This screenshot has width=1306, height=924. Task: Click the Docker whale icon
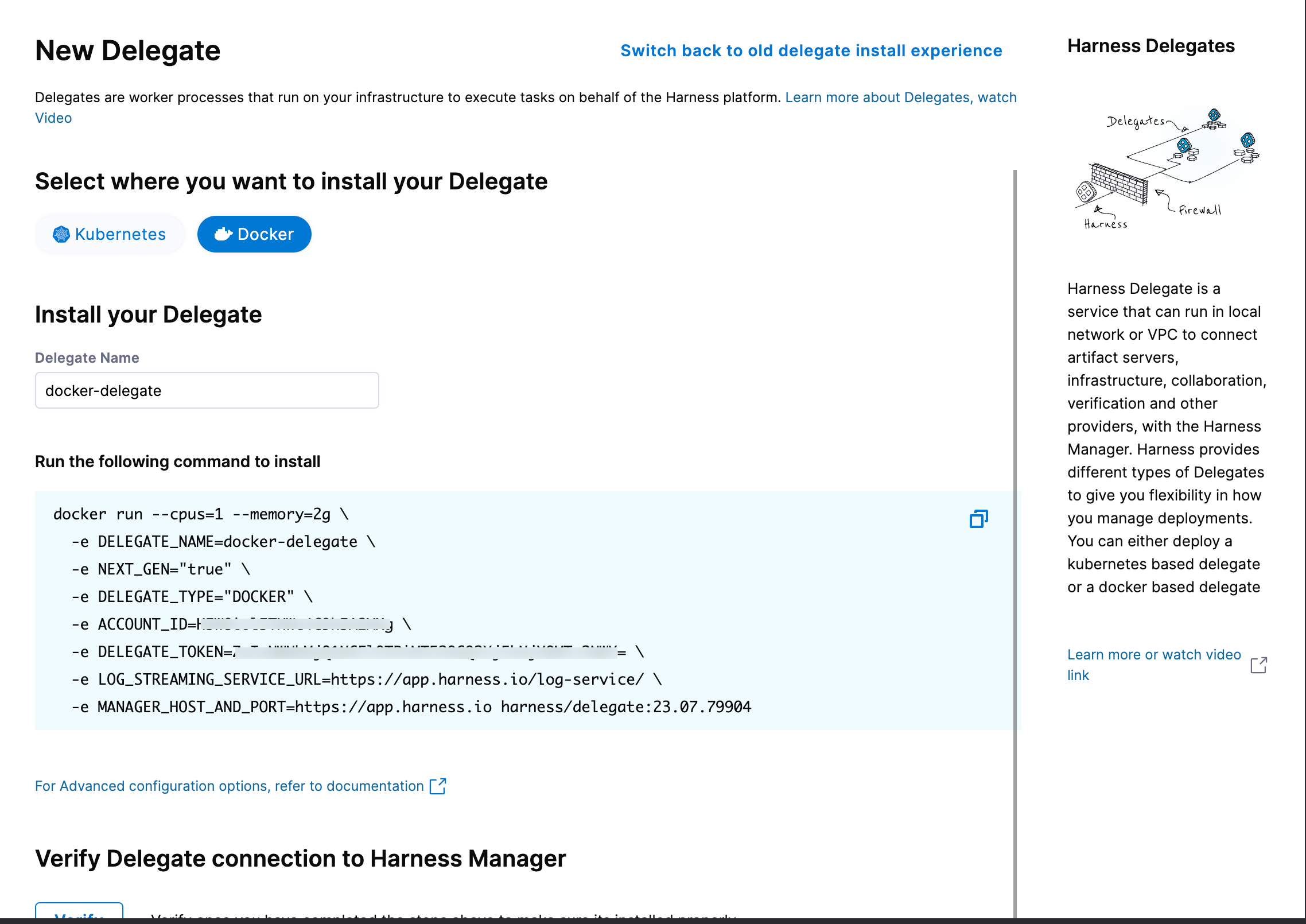[x=223, y=234]
